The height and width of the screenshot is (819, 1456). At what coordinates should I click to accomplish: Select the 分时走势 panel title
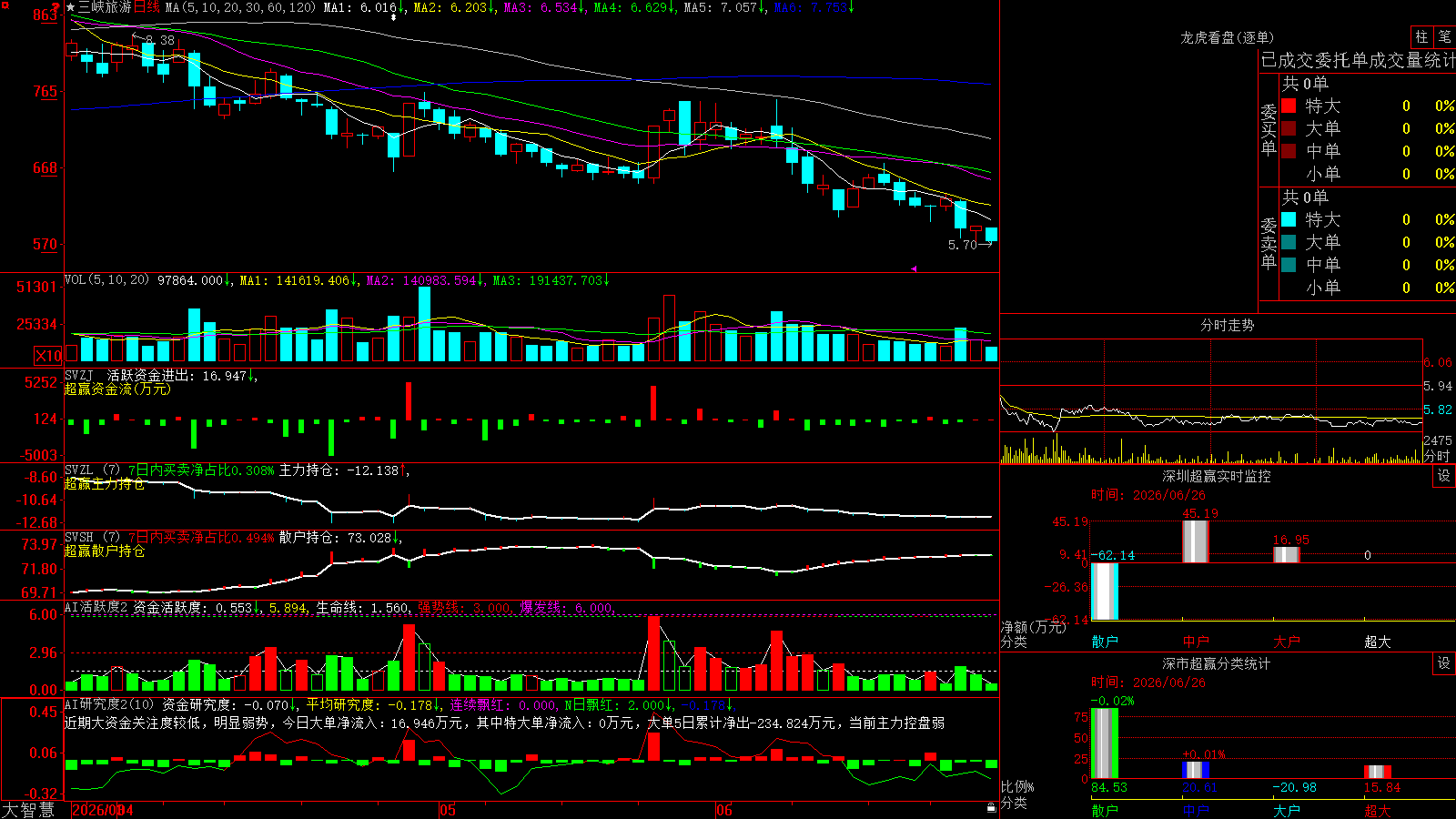[x=1227, y=325]
